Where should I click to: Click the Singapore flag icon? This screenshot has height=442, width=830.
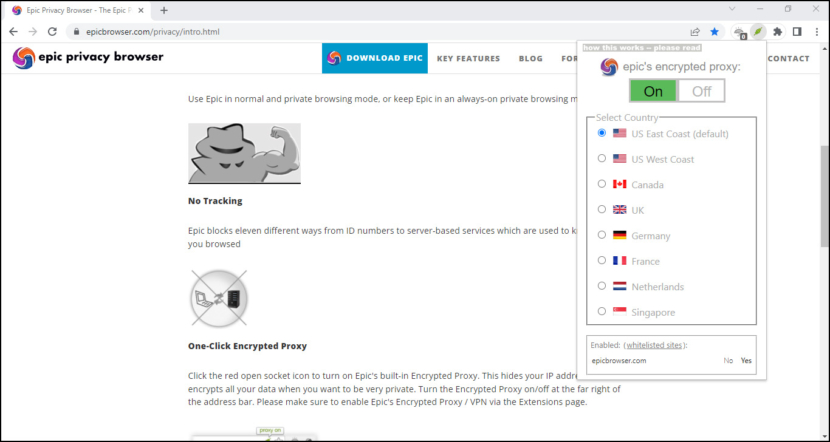619,311
